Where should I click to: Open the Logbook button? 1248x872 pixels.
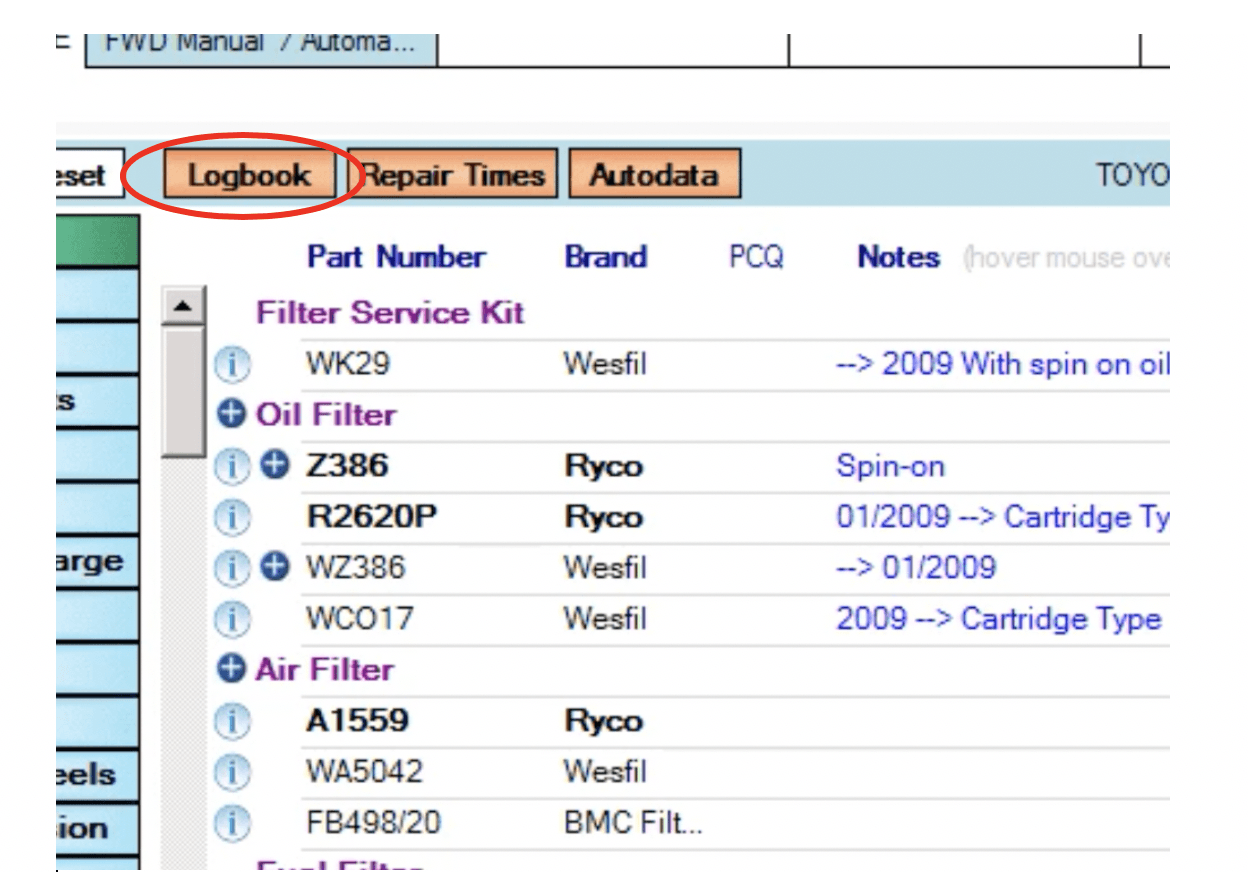pos(249,175)
